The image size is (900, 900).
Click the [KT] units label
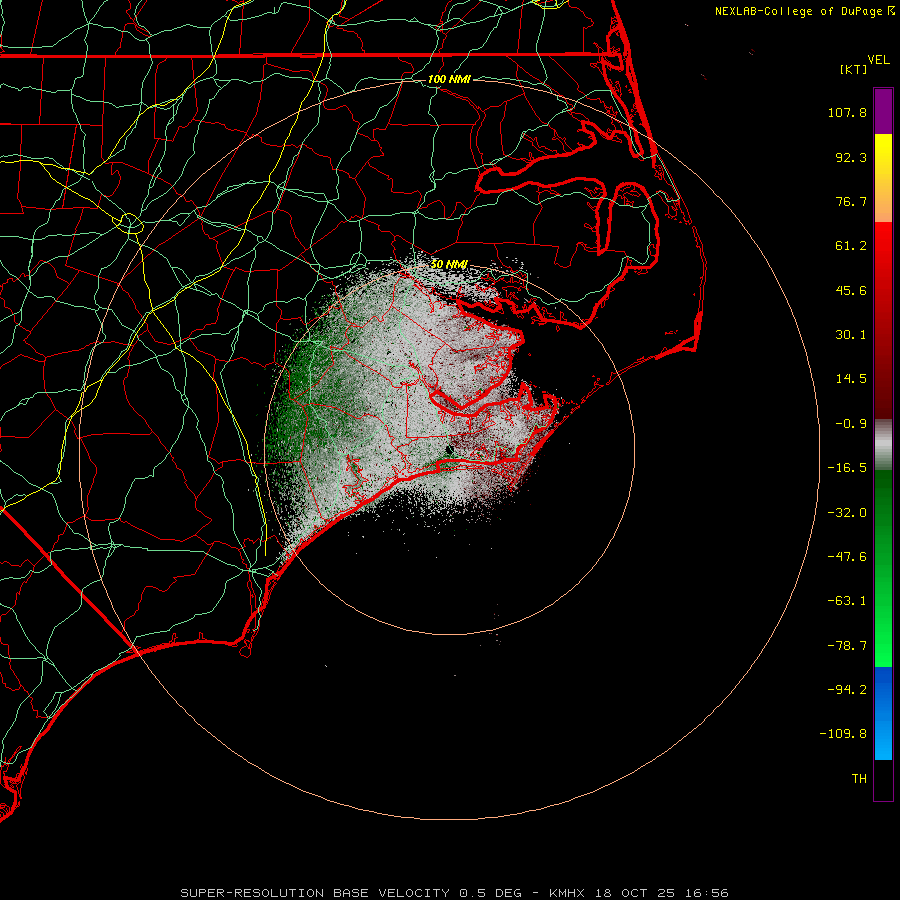(x=854, y=69)
